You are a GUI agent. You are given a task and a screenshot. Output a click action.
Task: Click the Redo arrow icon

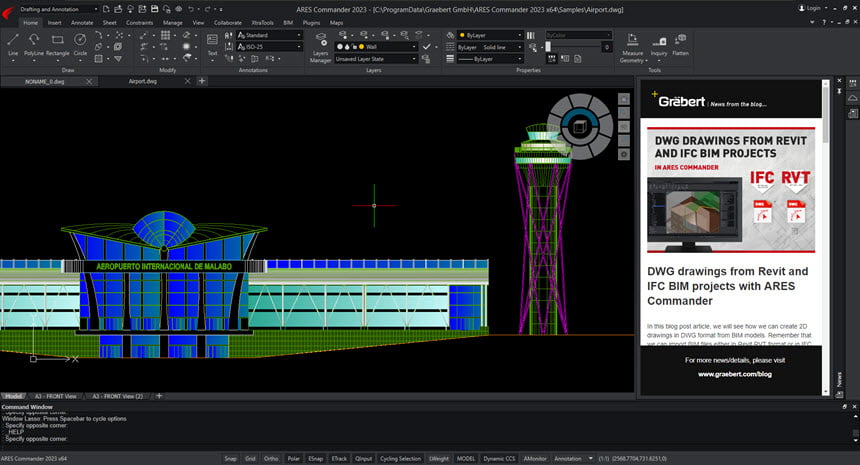[x=207, y=9]
